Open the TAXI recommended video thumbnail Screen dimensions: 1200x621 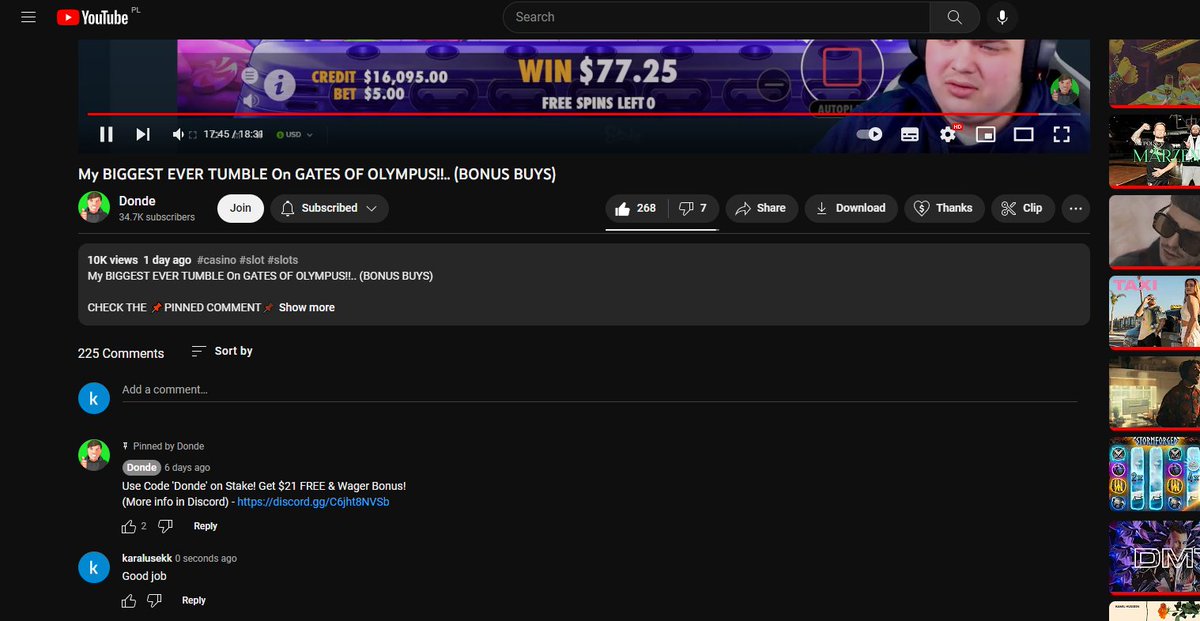1154,312
